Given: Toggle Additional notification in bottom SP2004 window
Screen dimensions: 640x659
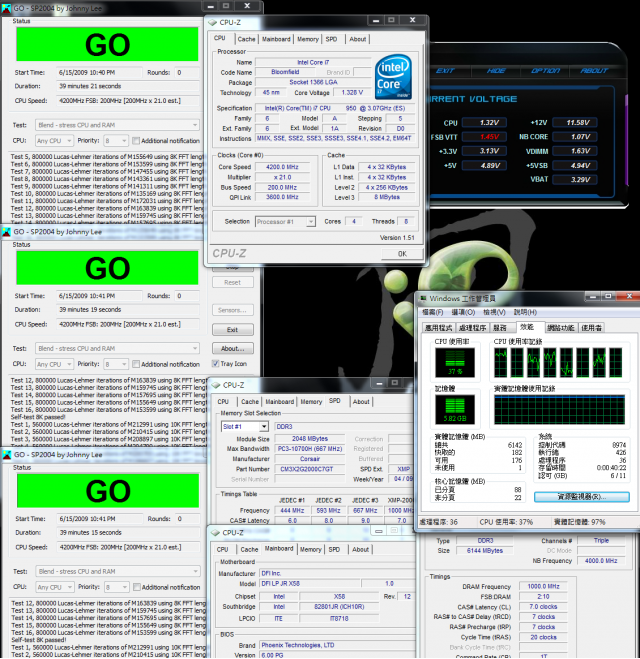Looking at the screenshot, I should [137, 587].
